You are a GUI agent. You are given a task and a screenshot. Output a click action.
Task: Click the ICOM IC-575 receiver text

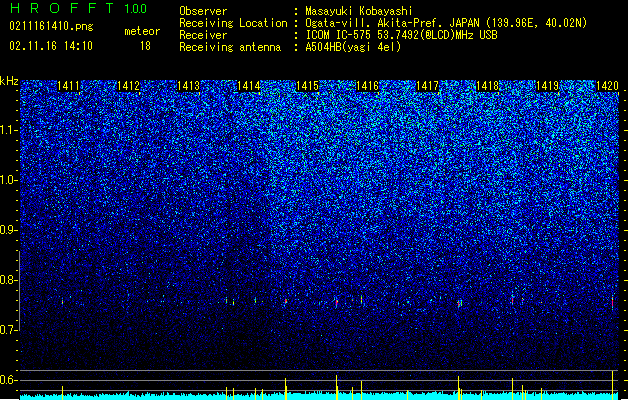click(x=401, y=35)
